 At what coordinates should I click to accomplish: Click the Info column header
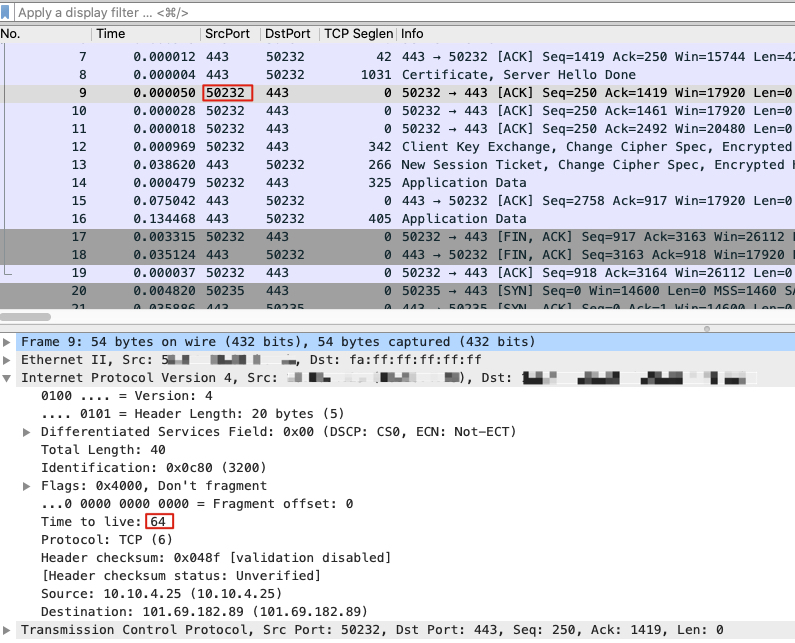(596, 33)
